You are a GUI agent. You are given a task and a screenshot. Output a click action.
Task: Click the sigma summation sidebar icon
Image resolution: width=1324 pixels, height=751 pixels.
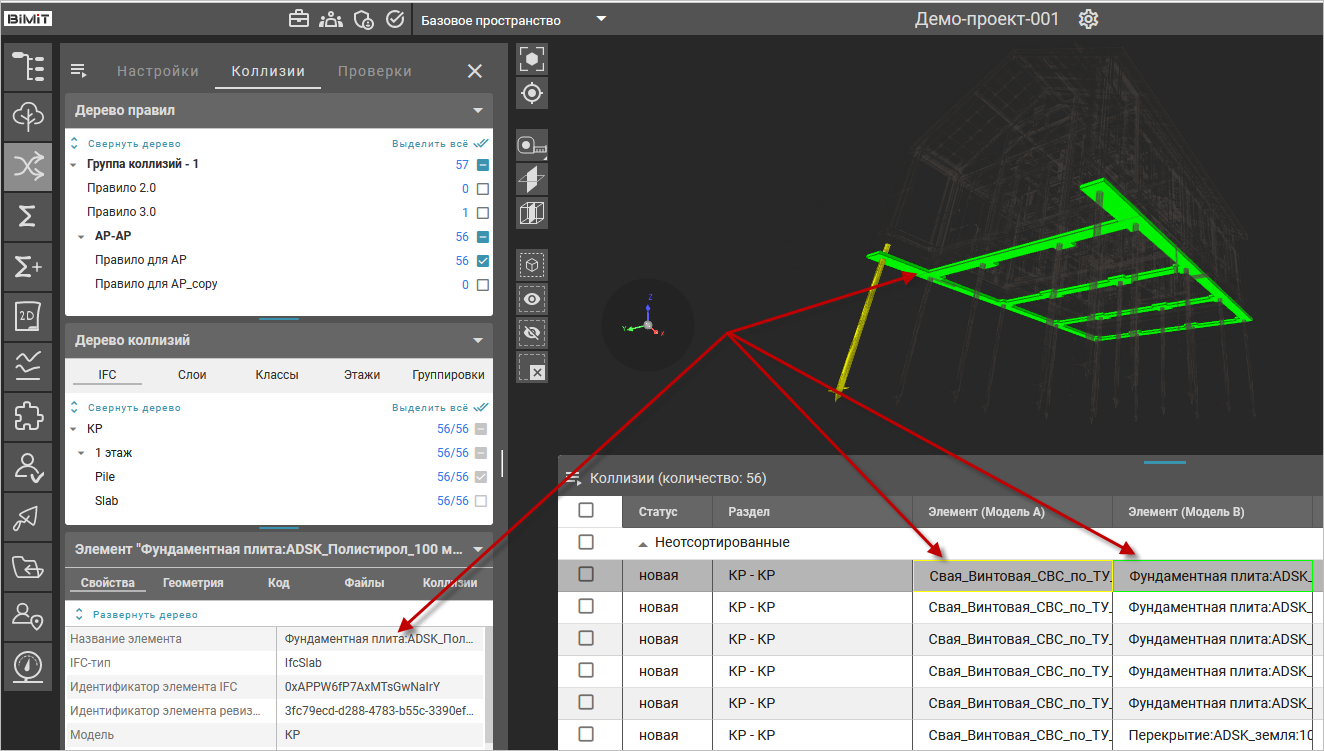(28, 216)
